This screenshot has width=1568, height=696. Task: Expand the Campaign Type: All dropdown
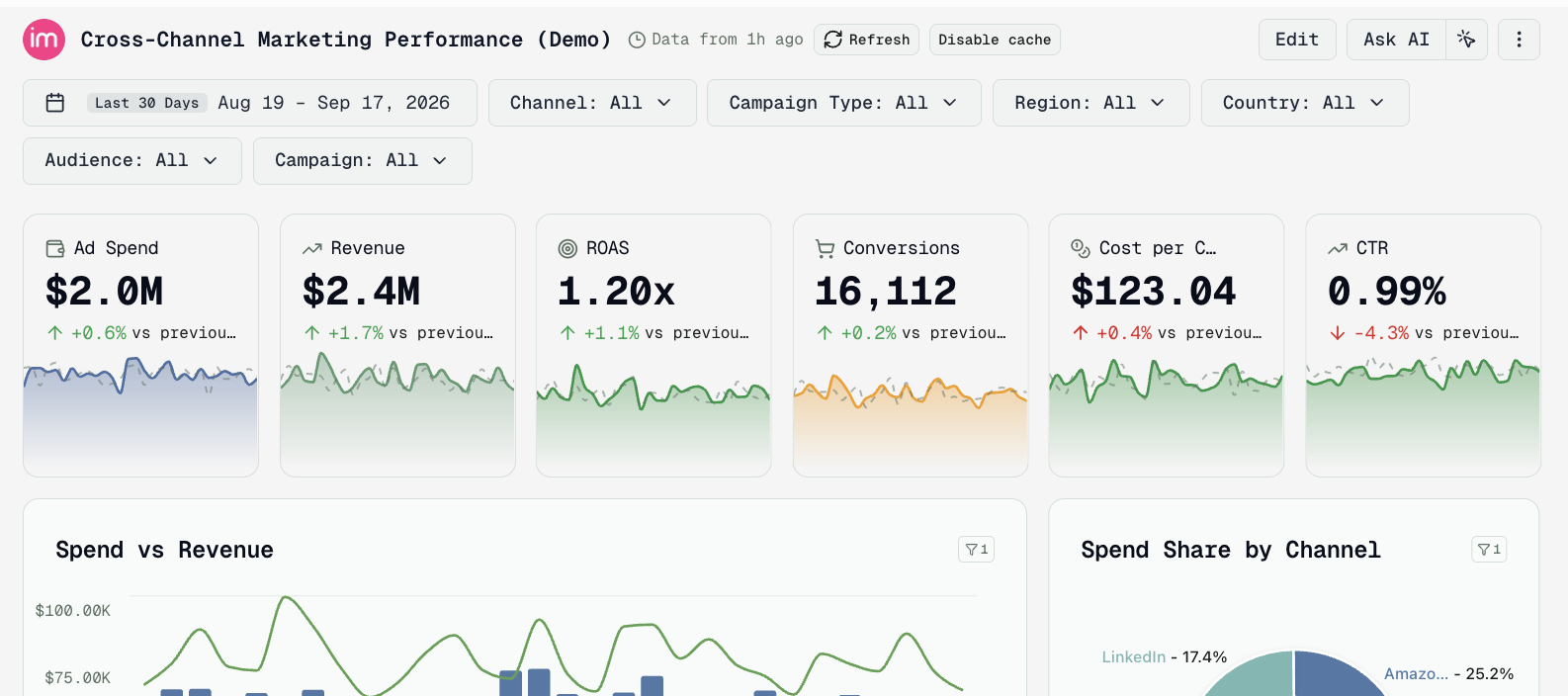point(843,103)
